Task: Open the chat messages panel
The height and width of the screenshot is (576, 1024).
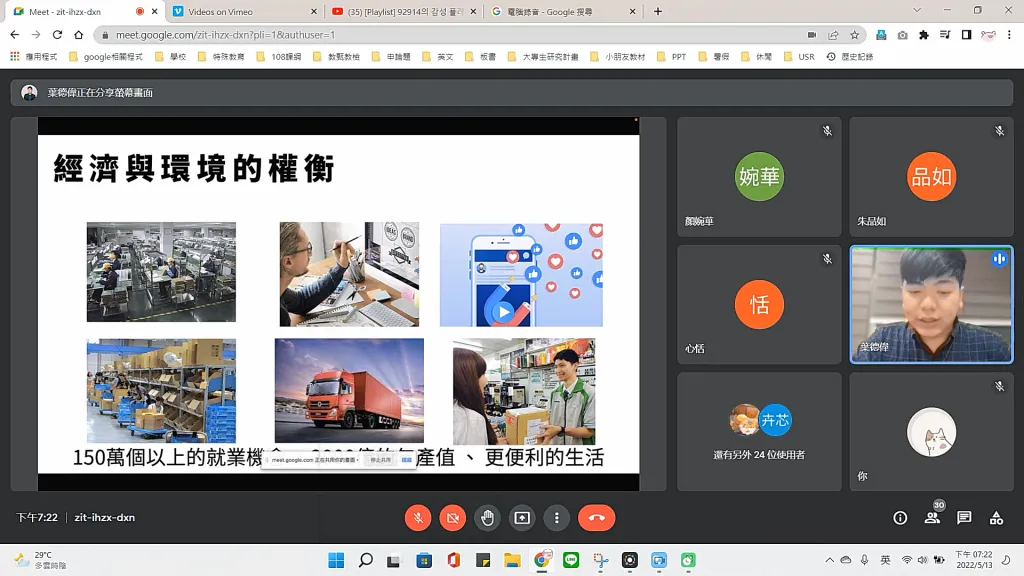Action: point(964,517)
